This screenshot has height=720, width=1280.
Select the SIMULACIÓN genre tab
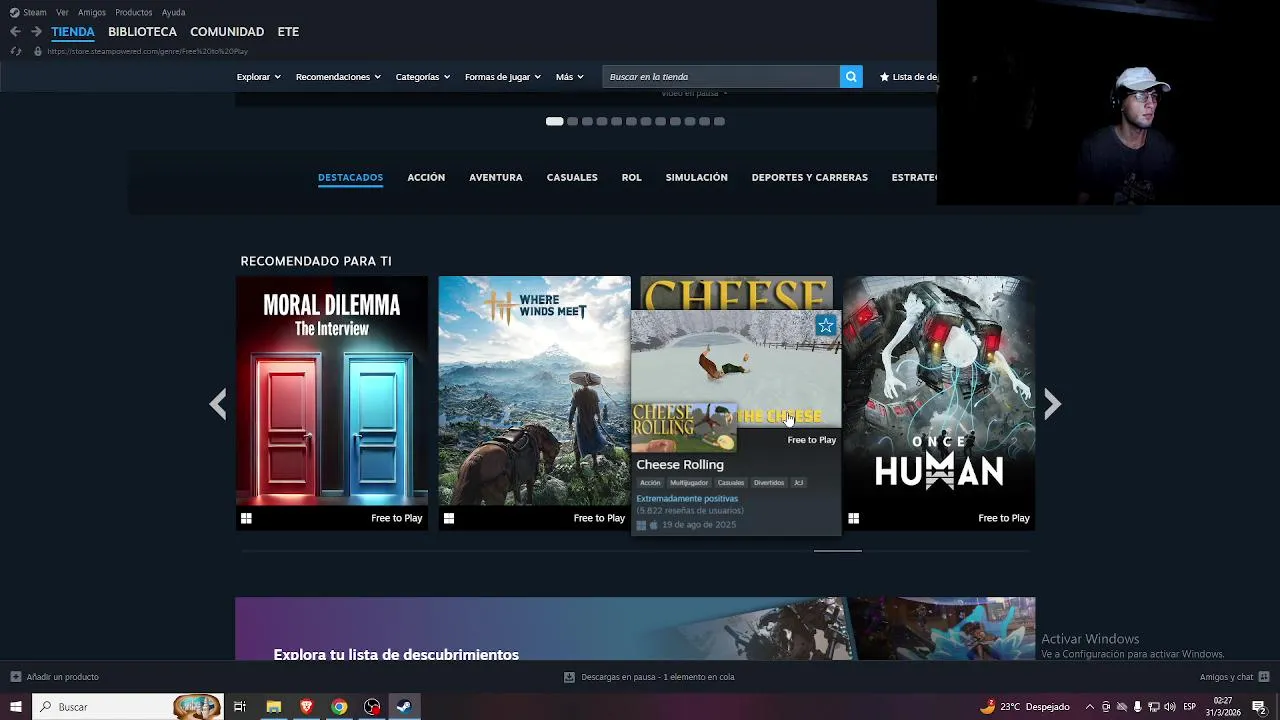click(697, 178)
